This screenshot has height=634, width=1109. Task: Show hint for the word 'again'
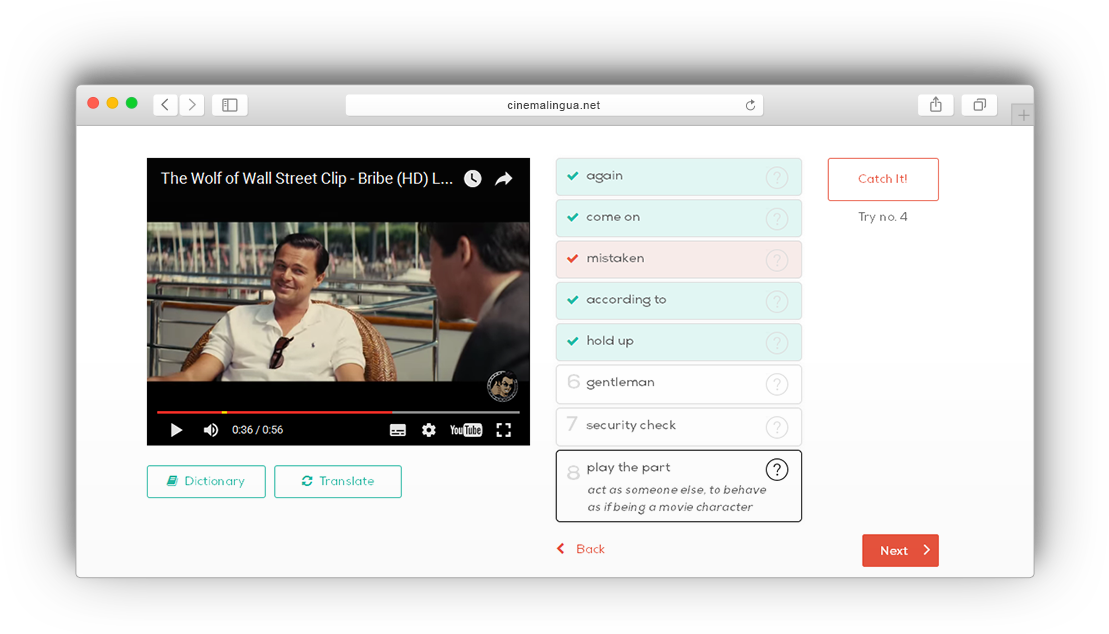pos(777,177)
